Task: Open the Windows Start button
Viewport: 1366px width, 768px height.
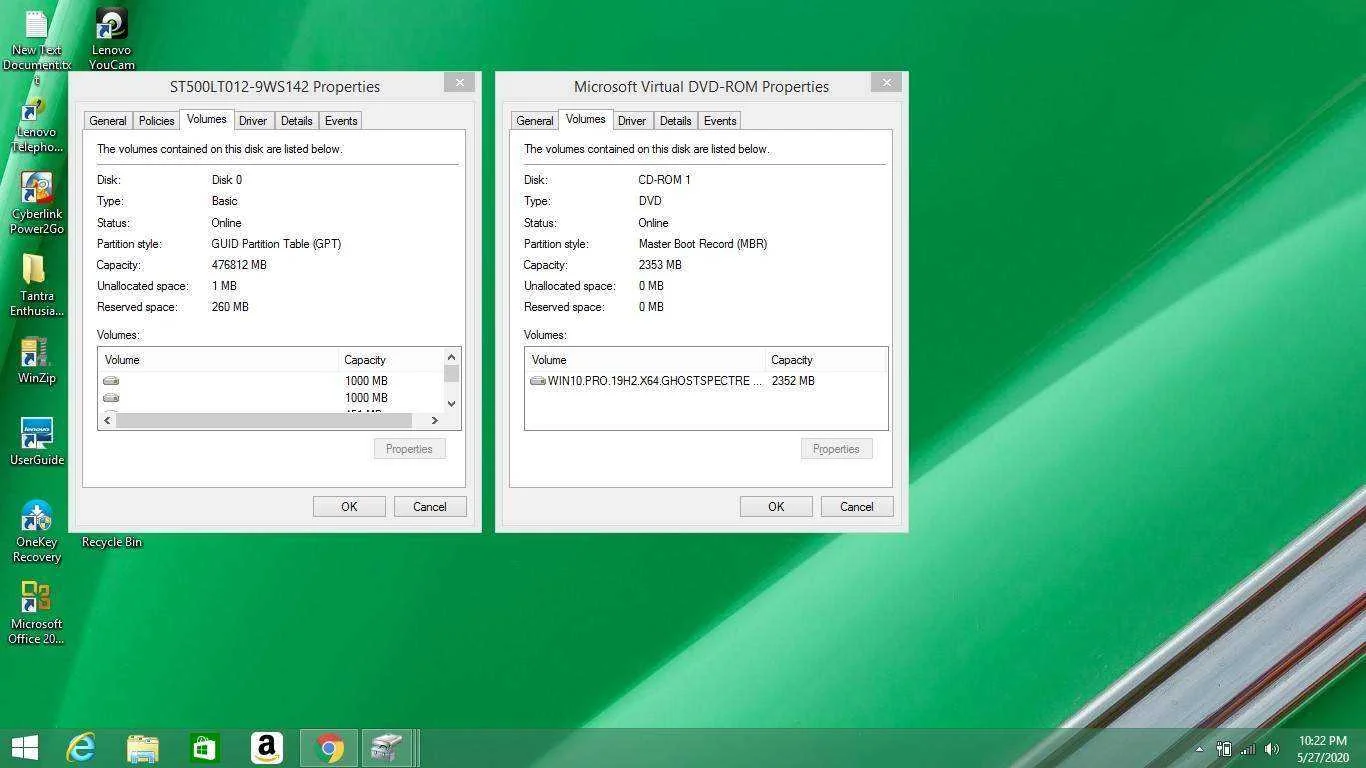Action: (24, 748)
